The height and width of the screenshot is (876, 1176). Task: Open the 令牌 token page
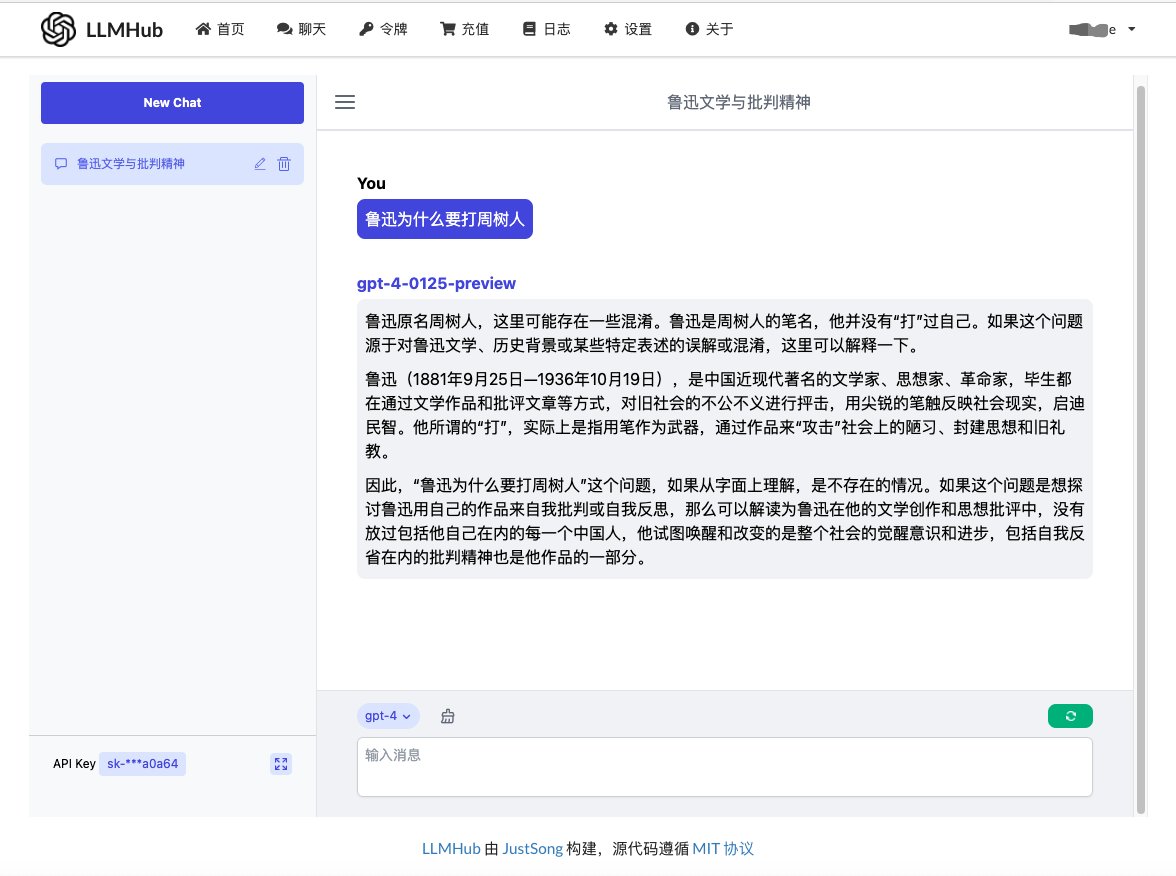point(383,29)
